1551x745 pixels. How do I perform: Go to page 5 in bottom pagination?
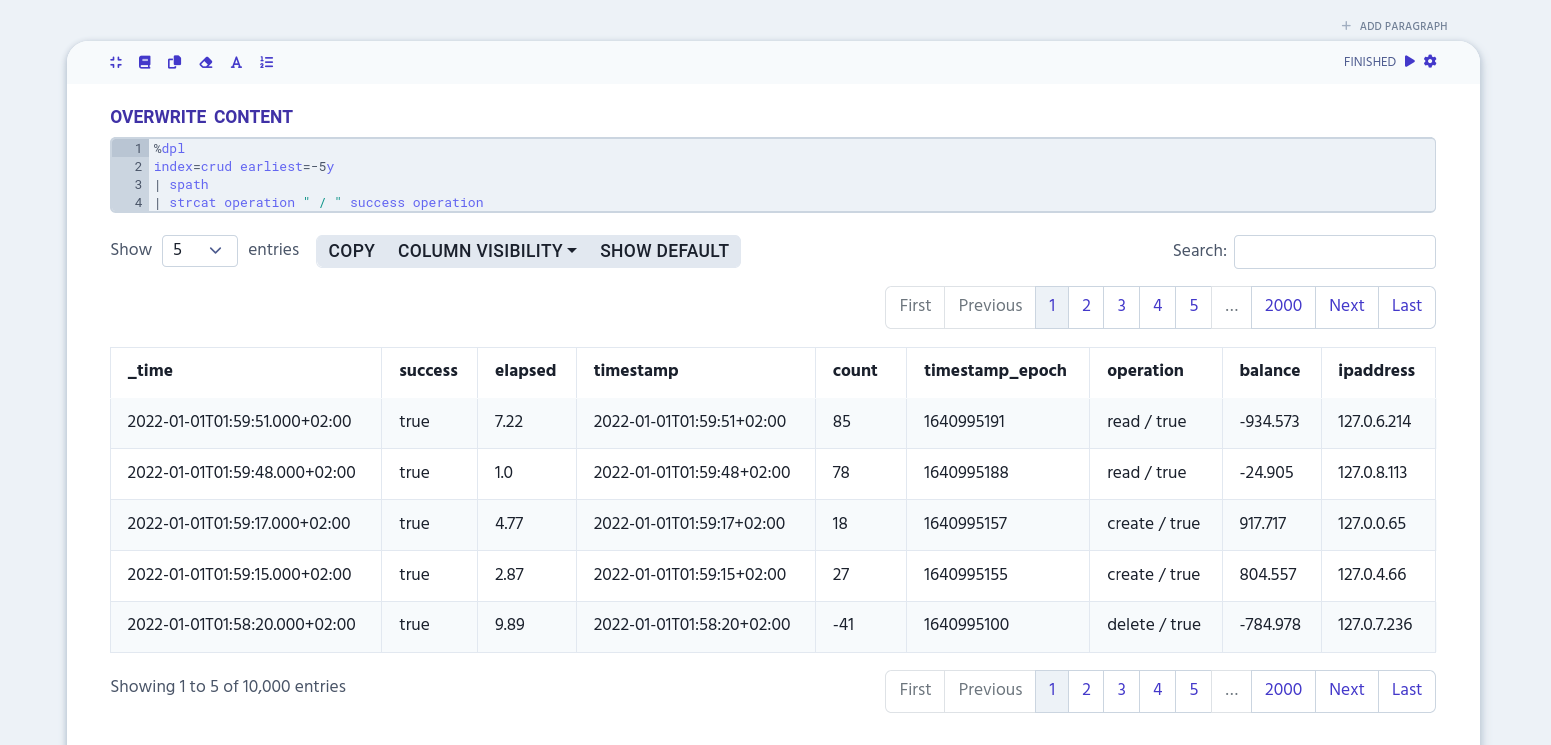(1194, 690)
